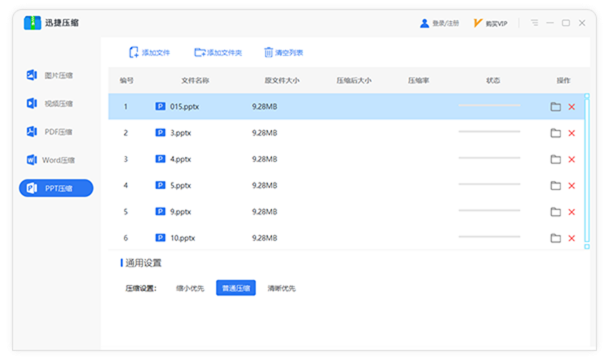The height and width of the screenshot is (360, 610).
Task: Choose 普通压缩 compression option
Action: point(236,288)
